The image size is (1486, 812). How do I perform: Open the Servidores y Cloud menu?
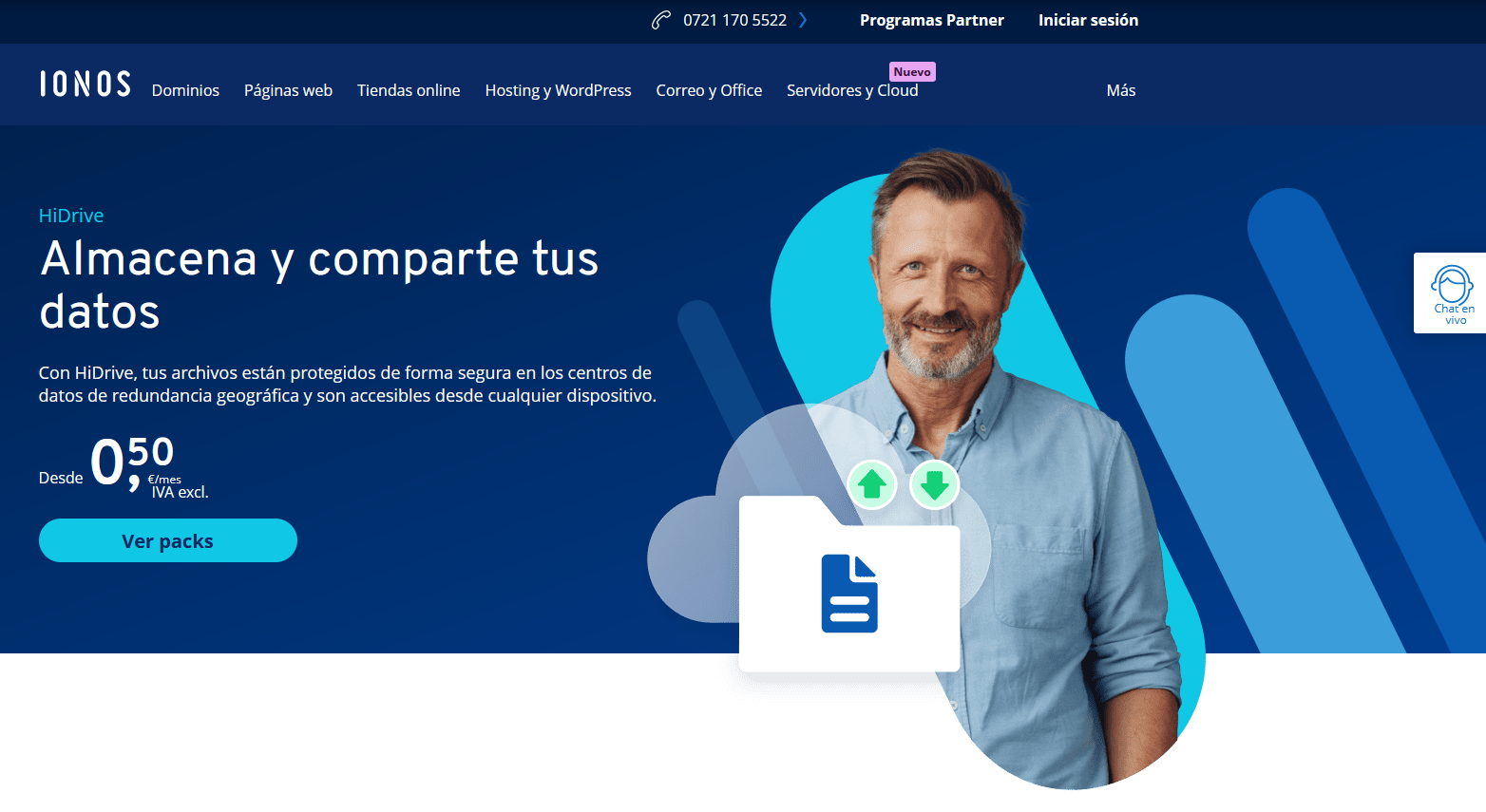[x=852, y=90]
